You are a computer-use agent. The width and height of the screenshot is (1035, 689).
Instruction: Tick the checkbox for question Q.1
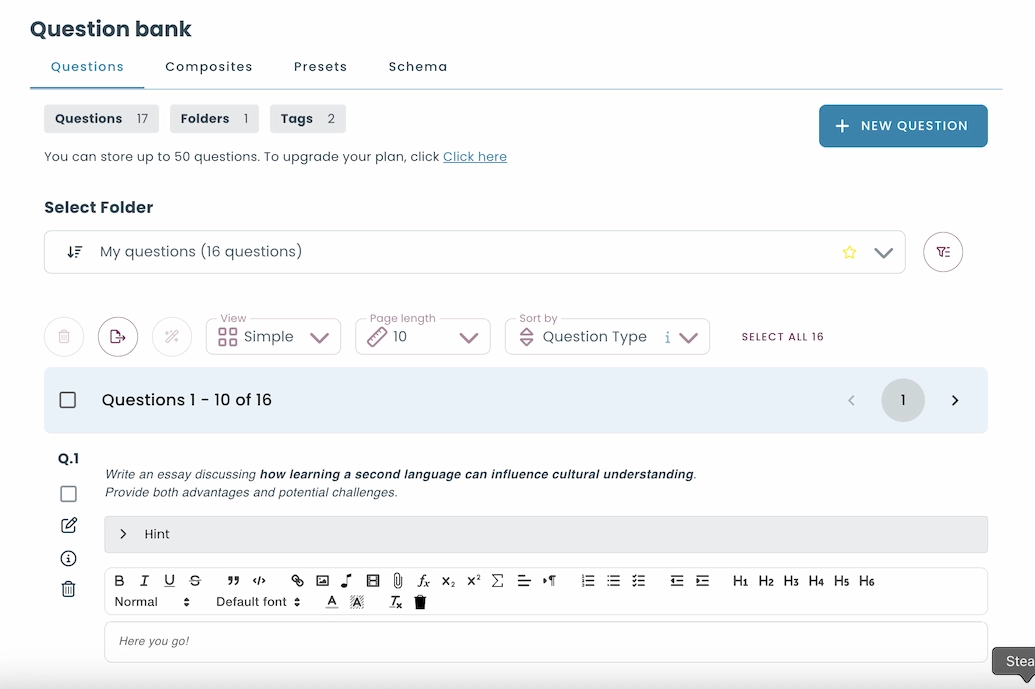(68, 494)
